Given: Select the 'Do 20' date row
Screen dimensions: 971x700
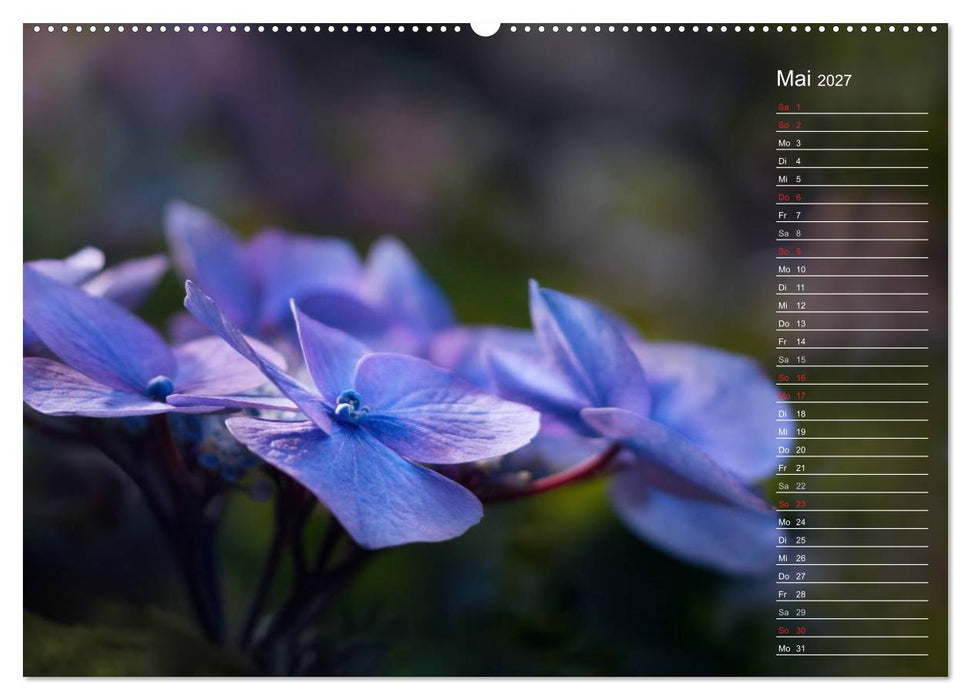Looking at the screenshot, I should coord(852,449).
